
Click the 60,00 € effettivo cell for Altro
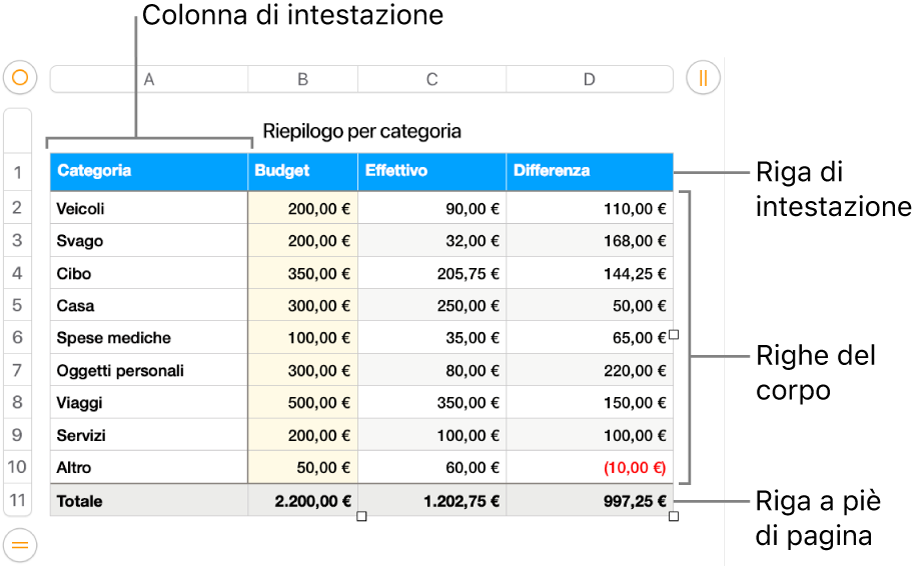(x=432, y=467)
